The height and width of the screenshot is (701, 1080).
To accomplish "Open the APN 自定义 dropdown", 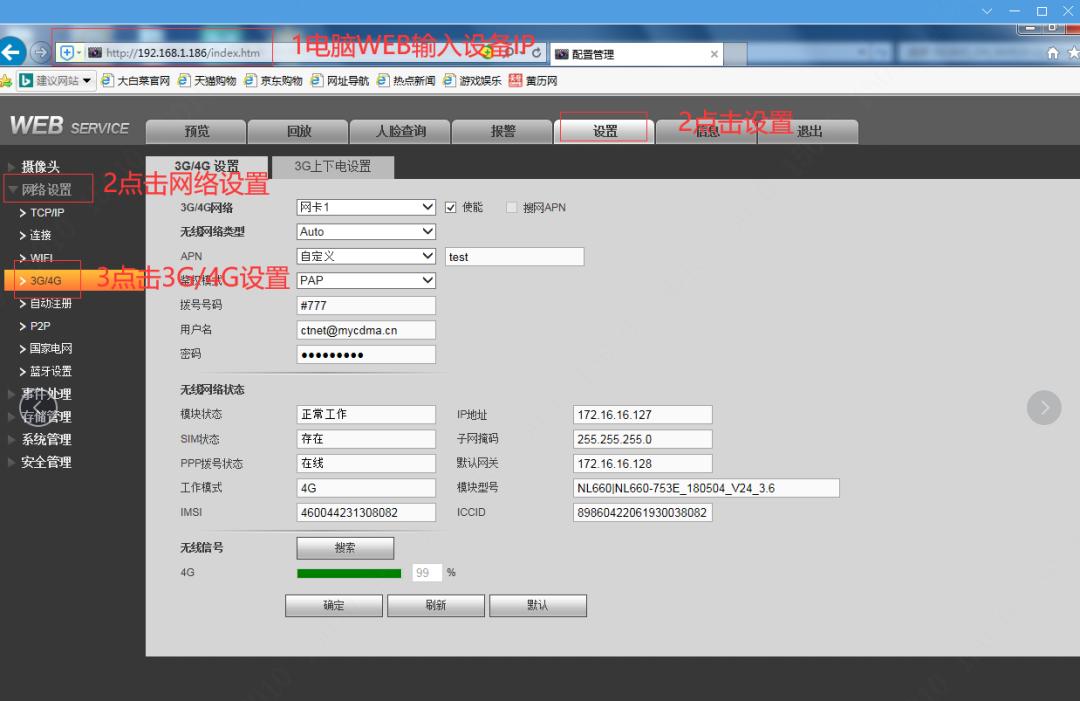I will (x=366, y=256).
